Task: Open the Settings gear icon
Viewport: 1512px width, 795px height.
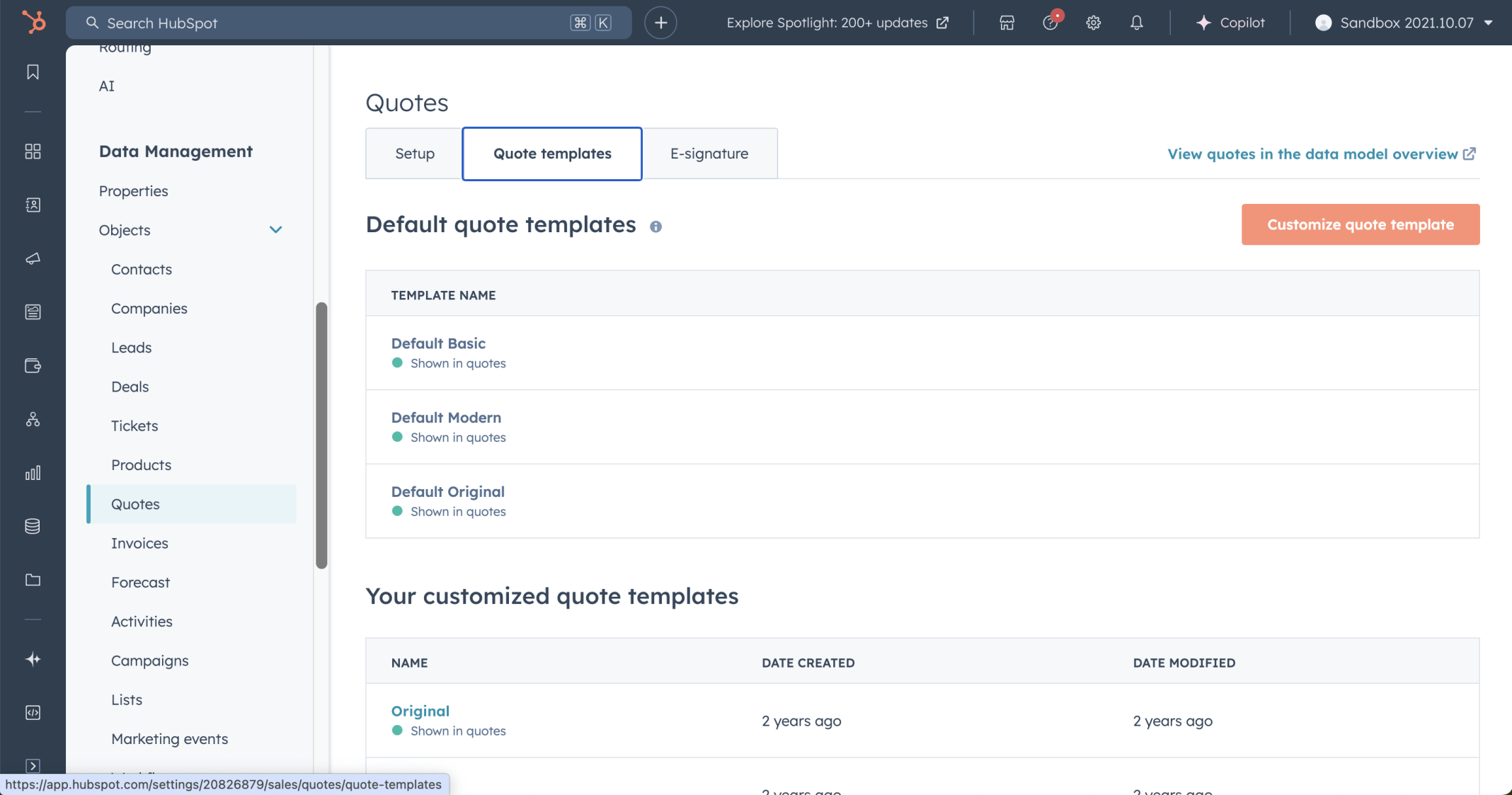Action: [x=1094, y=23]
